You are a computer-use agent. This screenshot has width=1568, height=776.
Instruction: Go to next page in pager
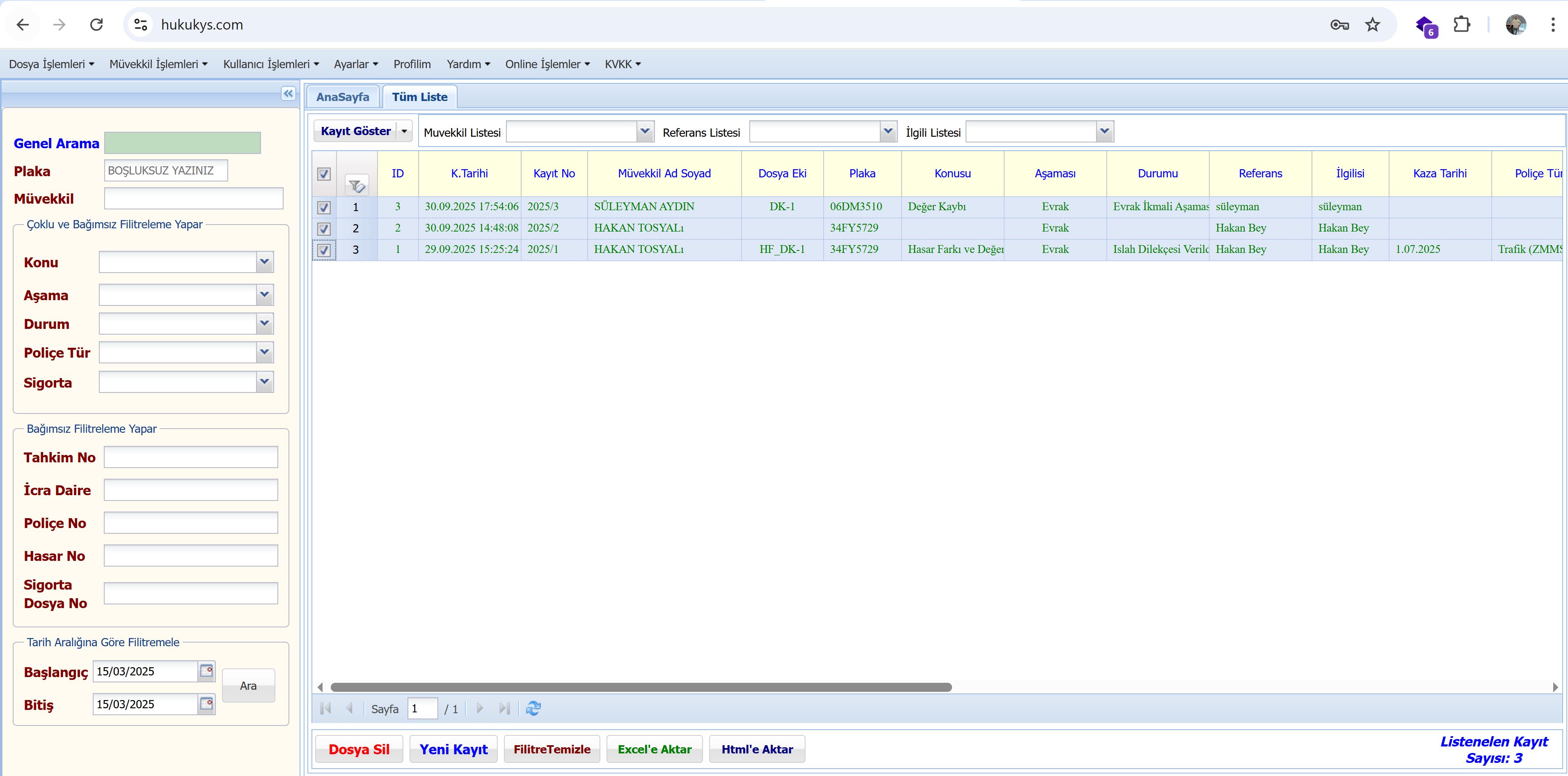click(480, 708)
